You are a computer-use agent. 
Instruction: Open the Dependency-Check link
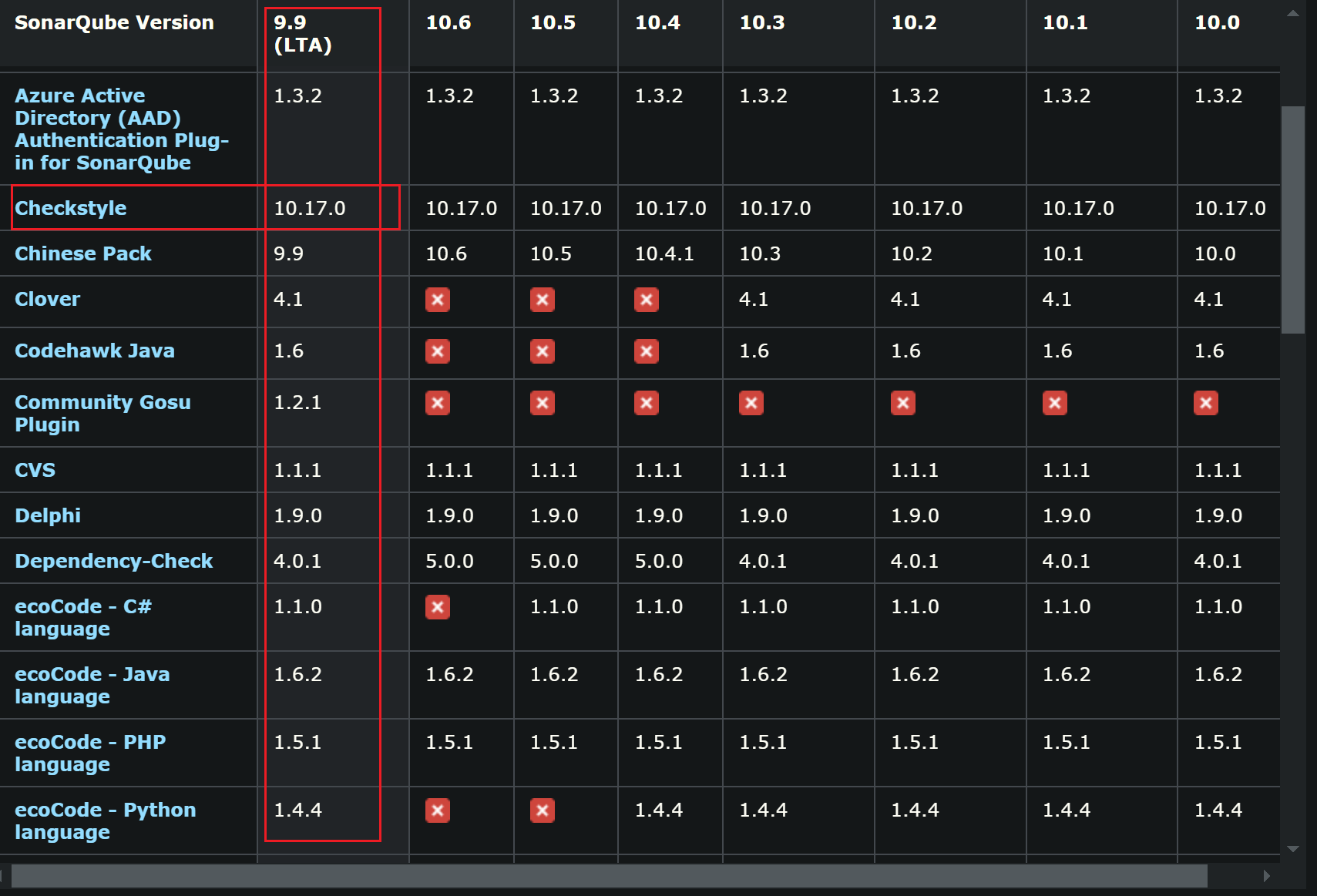coord(114,561)
